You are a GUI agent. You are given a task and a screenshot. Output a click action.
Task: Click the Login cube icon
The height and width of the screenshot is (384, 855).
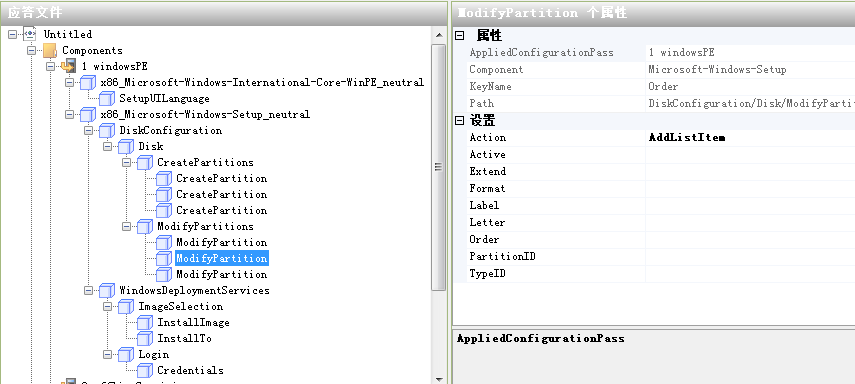(x=126, y=355)
